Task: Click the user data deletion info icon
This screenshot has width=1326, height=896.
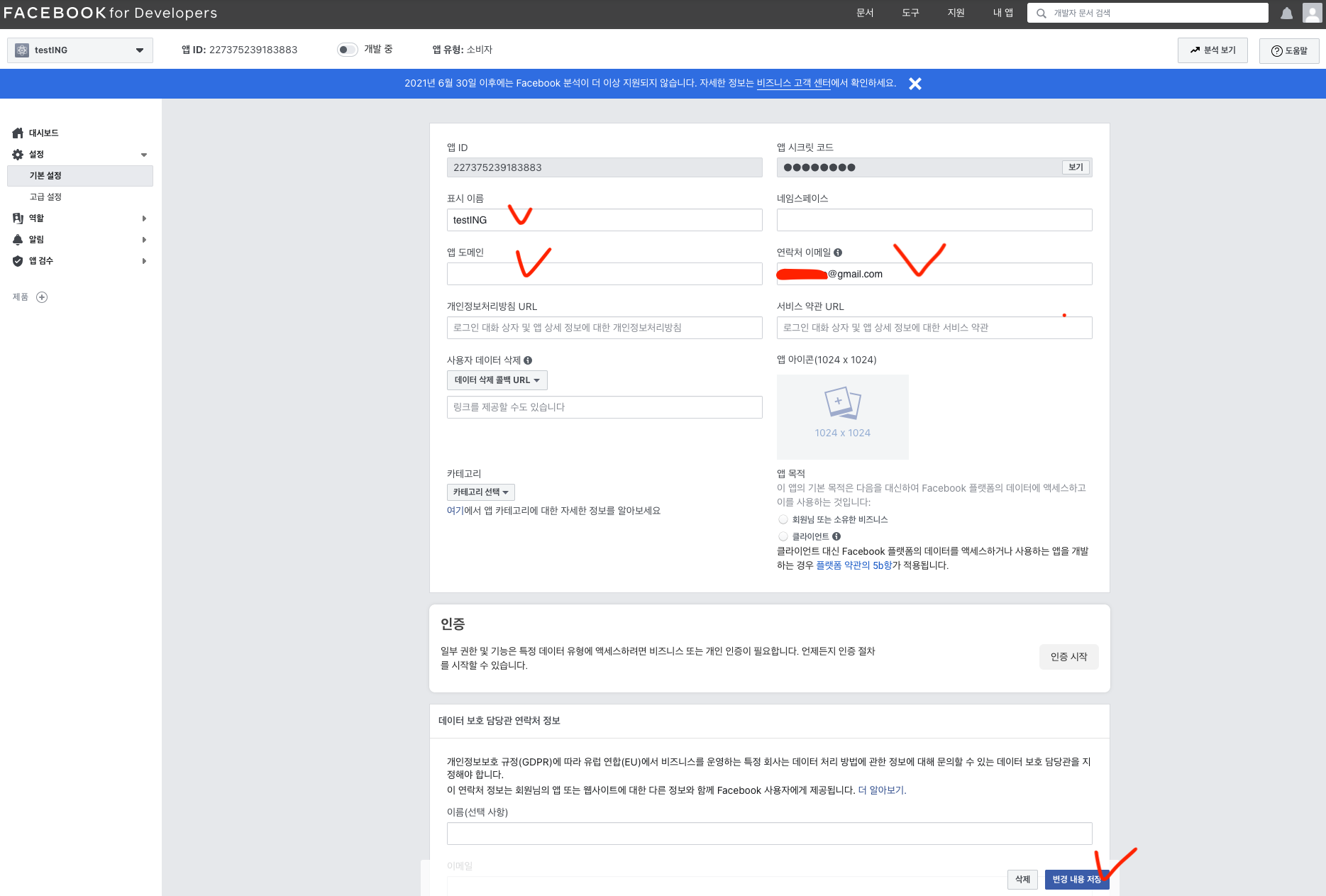Action: click(x=528, y=360)
